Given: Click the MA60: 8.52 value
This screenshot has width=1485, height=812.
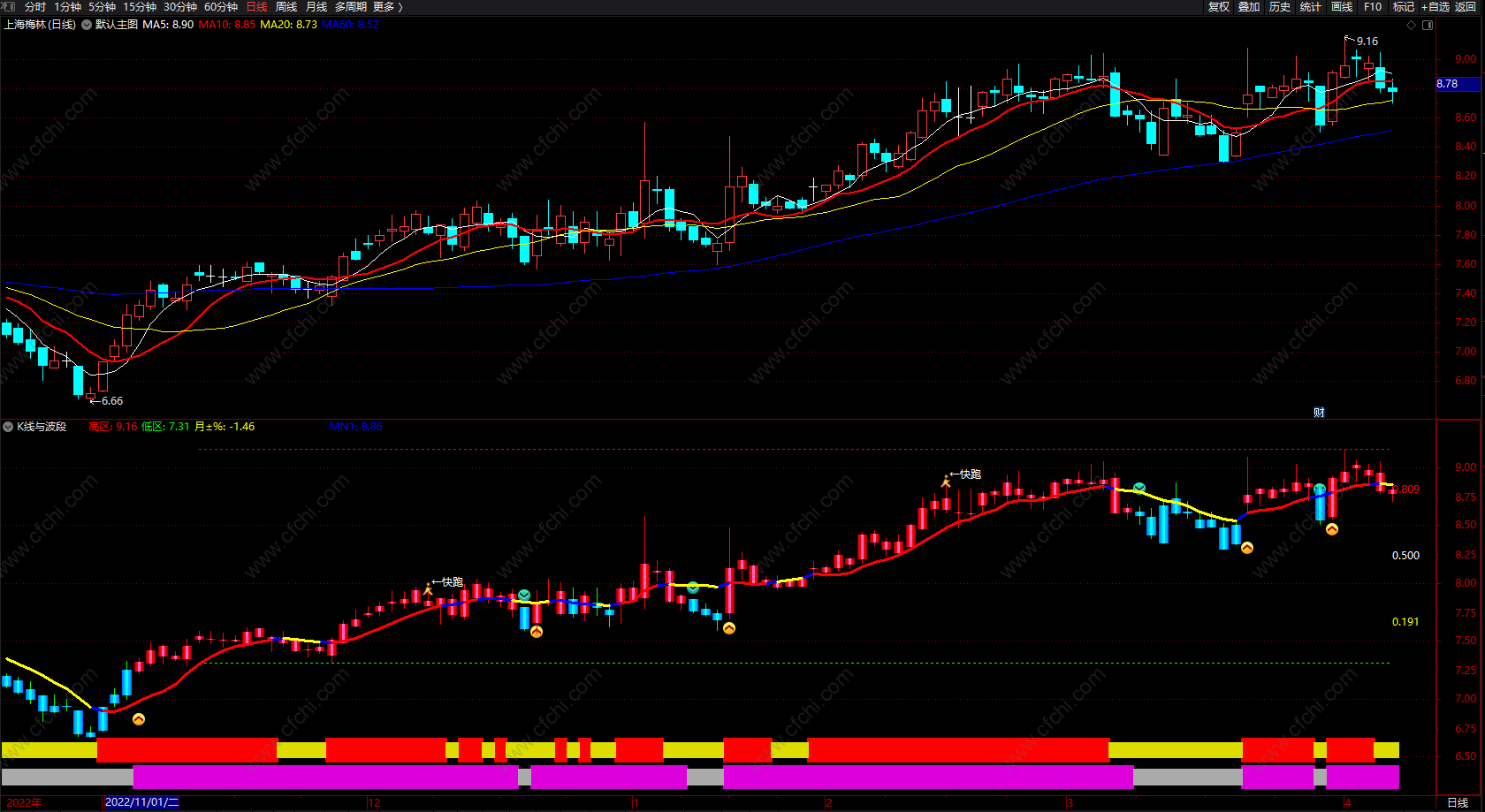Looking at the screenshot, I should tap(350, 25).
